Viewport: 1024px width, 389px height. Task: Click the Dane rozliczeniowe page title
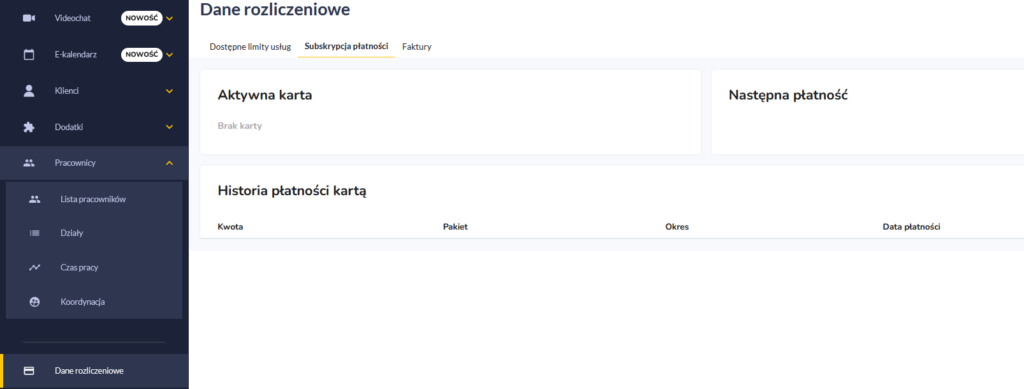[x=275, y=10]
